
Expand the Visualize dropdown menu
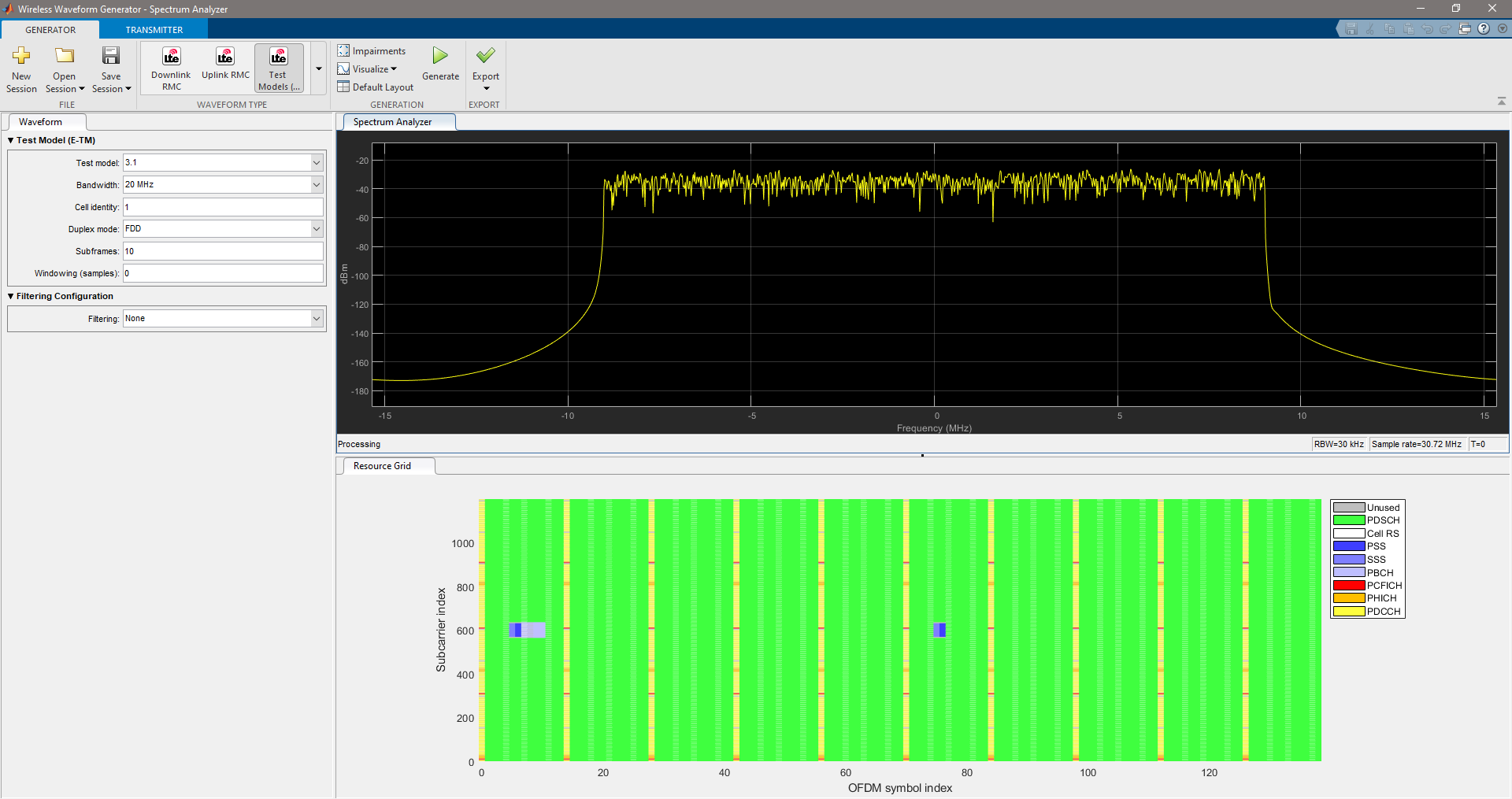pyautogui.click(x=368, y=69)
